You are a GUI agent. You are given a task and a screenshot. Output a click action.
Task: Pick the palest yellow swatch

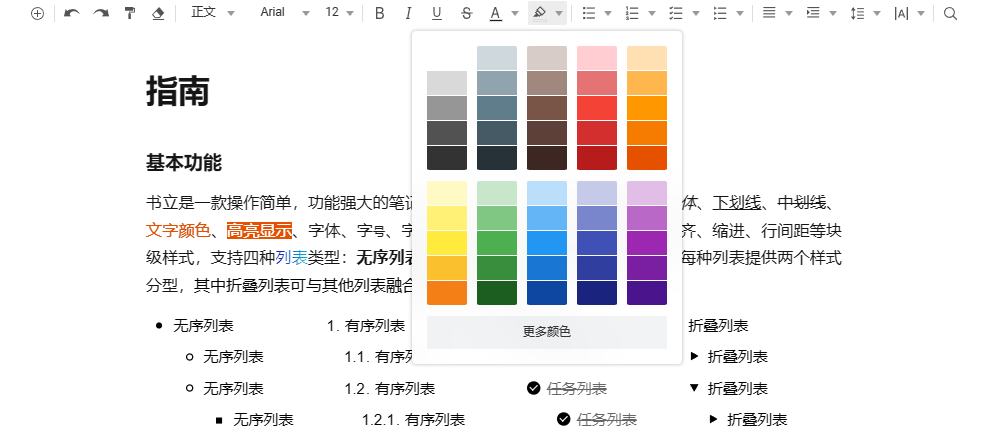point(447,193)
